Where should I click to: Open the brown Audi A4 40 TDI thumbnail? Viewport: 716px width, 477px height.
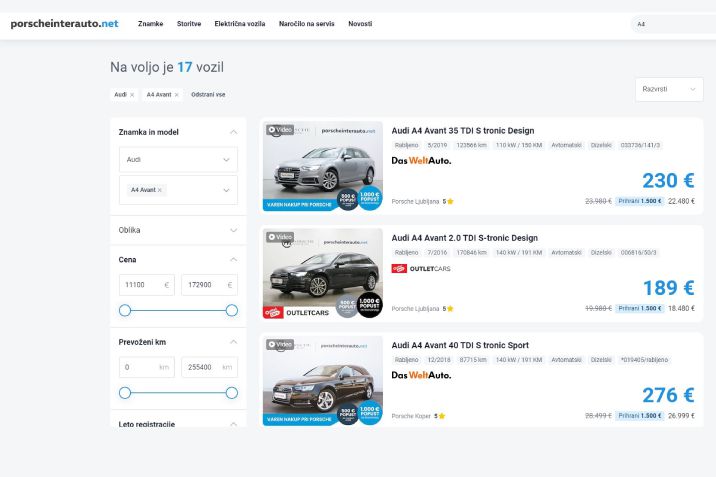tap(323, 381)
